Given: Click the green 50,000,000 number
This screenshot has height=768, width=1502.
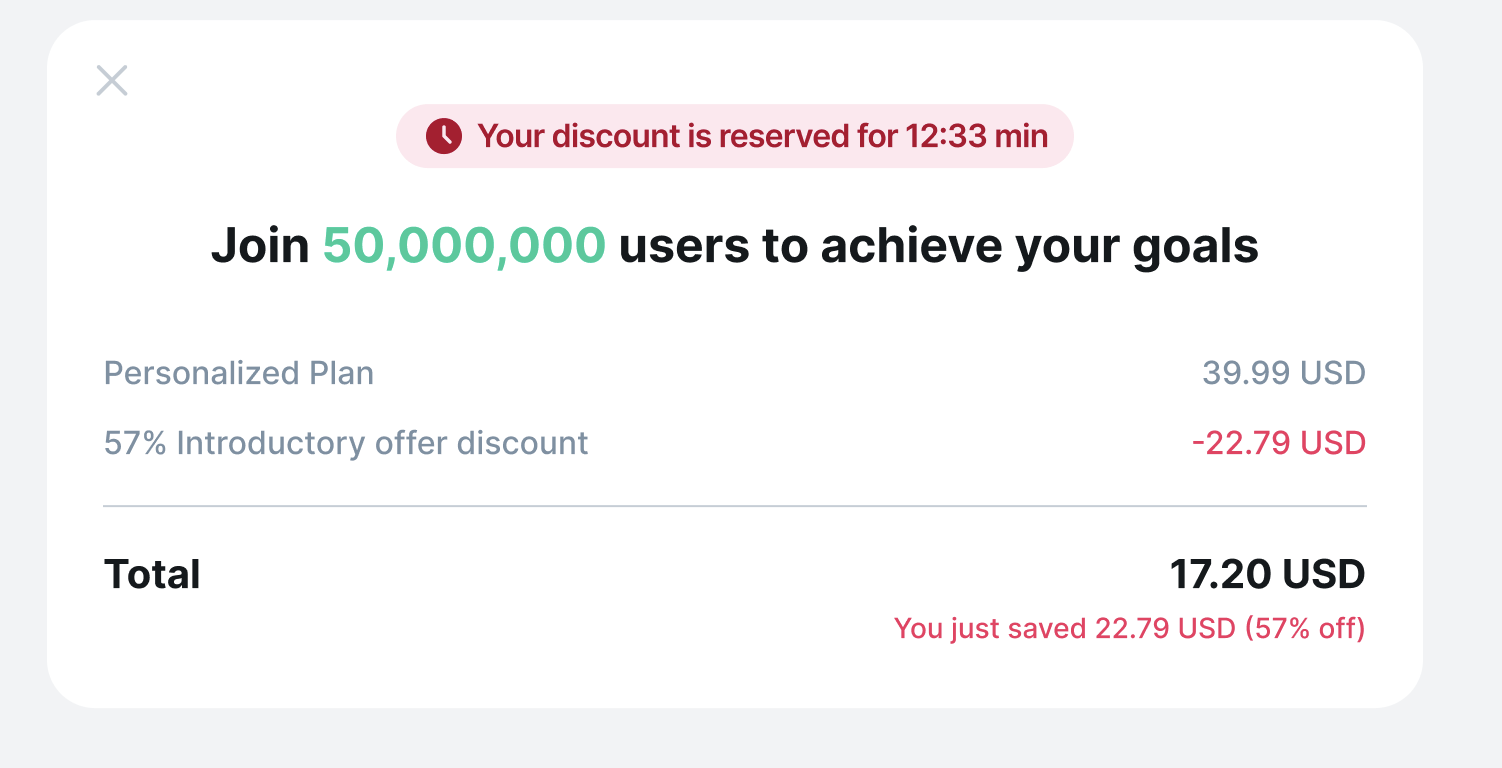Looking at the screenshot, I should 464,246.
